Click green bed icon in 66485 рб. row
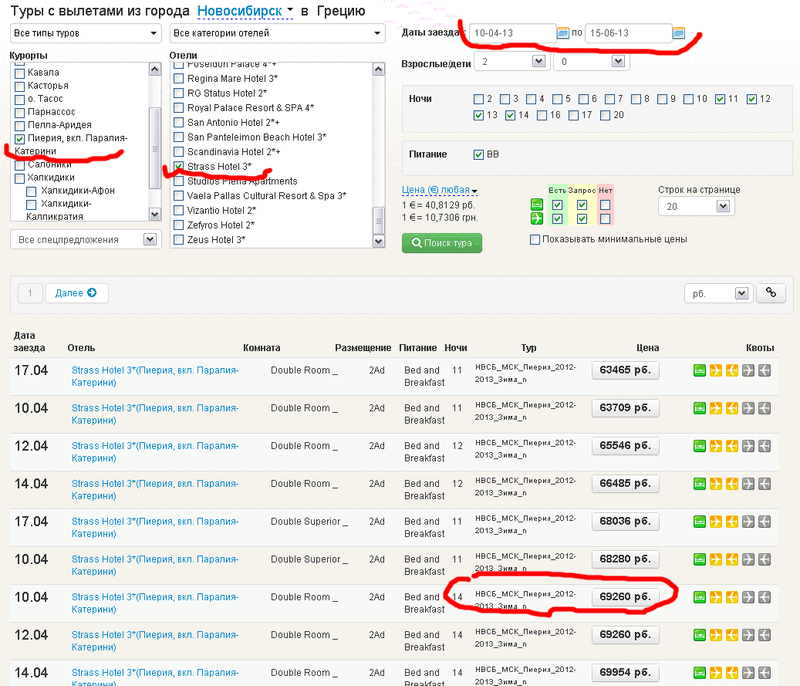Image resolution: width=800 pixels, height=686 pixels. point(699,484)
